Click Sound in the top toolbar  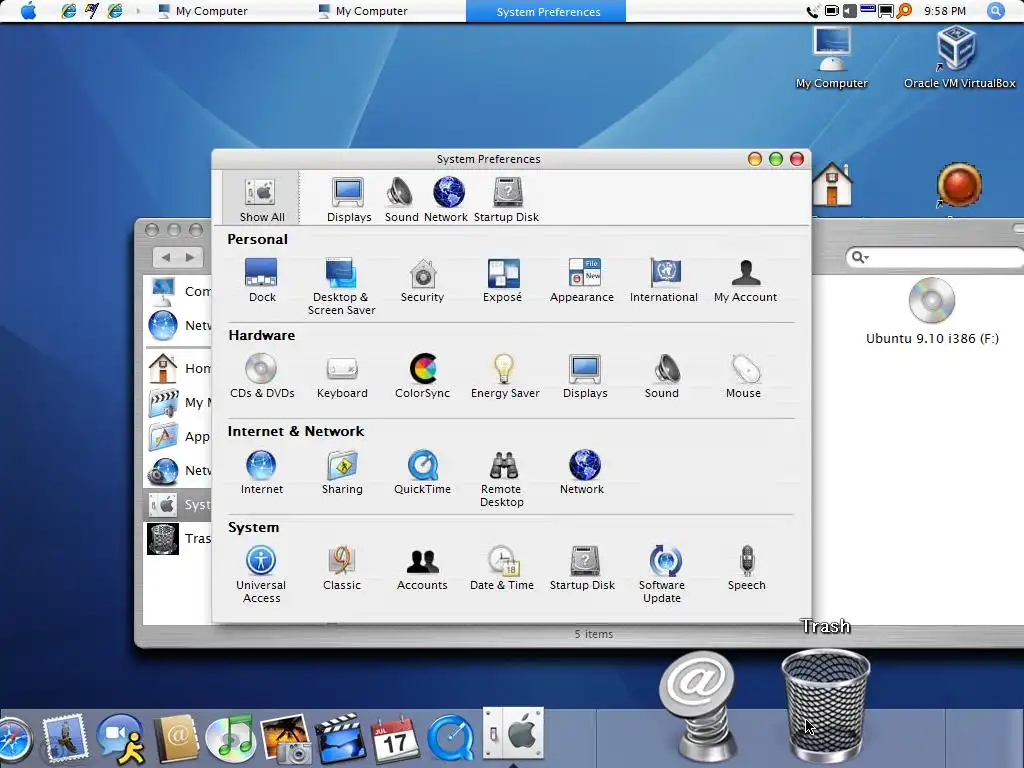401,200
